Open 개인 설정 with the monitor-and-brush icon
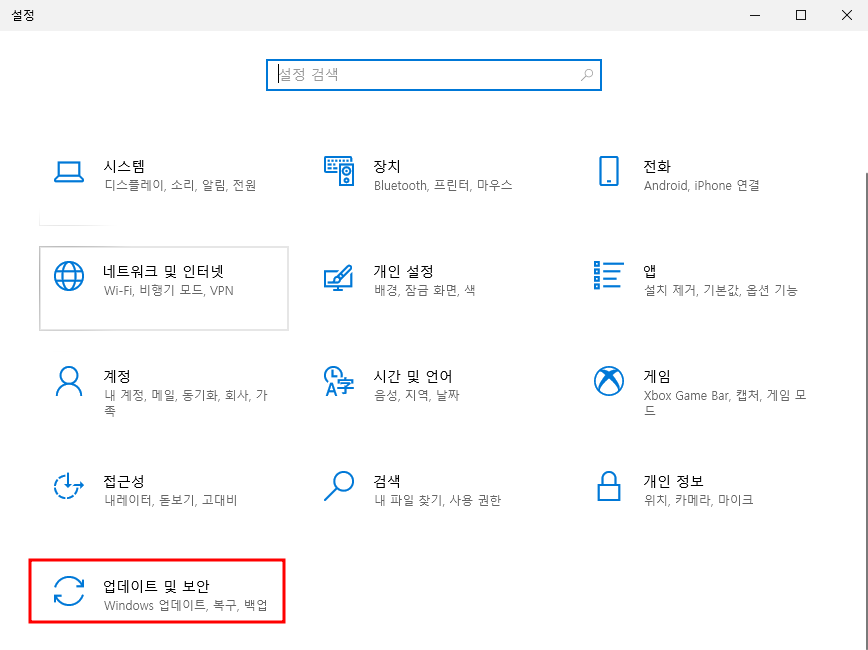Image resolution: width=868 pixels, height=650 pixels. point(340,278)
